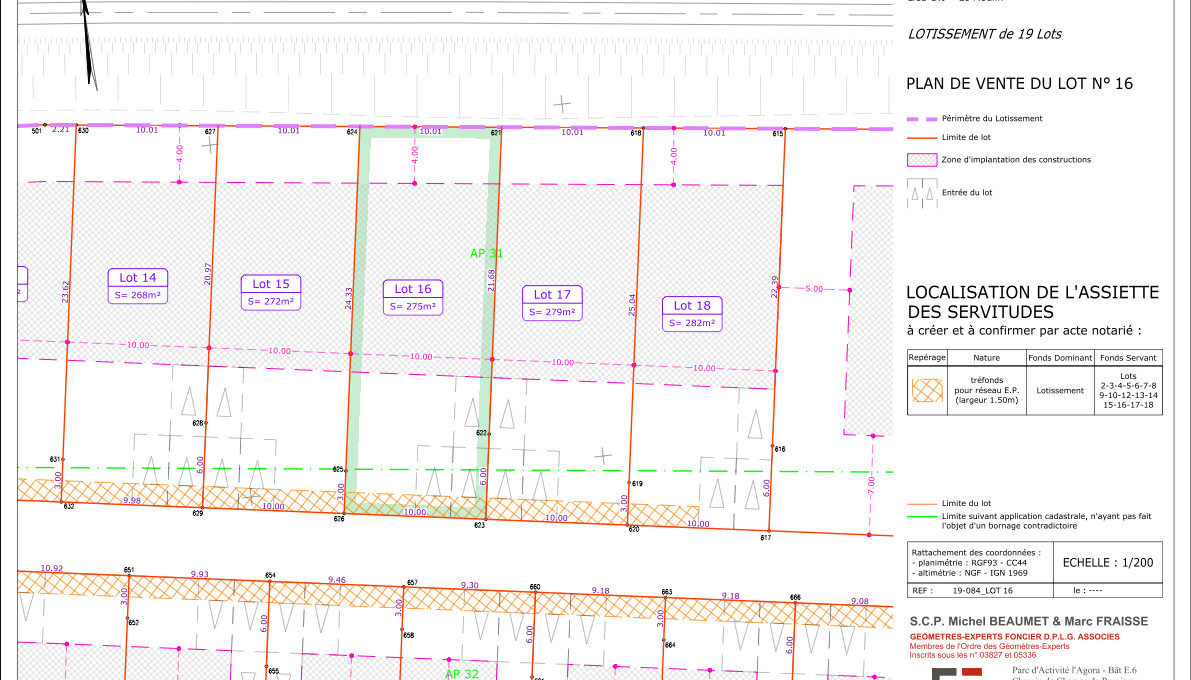Click the heading PLAN DE VENTE DU LOT N° 16
This screenshot has width=1191, height=680.
click(x=1019, y=84)
